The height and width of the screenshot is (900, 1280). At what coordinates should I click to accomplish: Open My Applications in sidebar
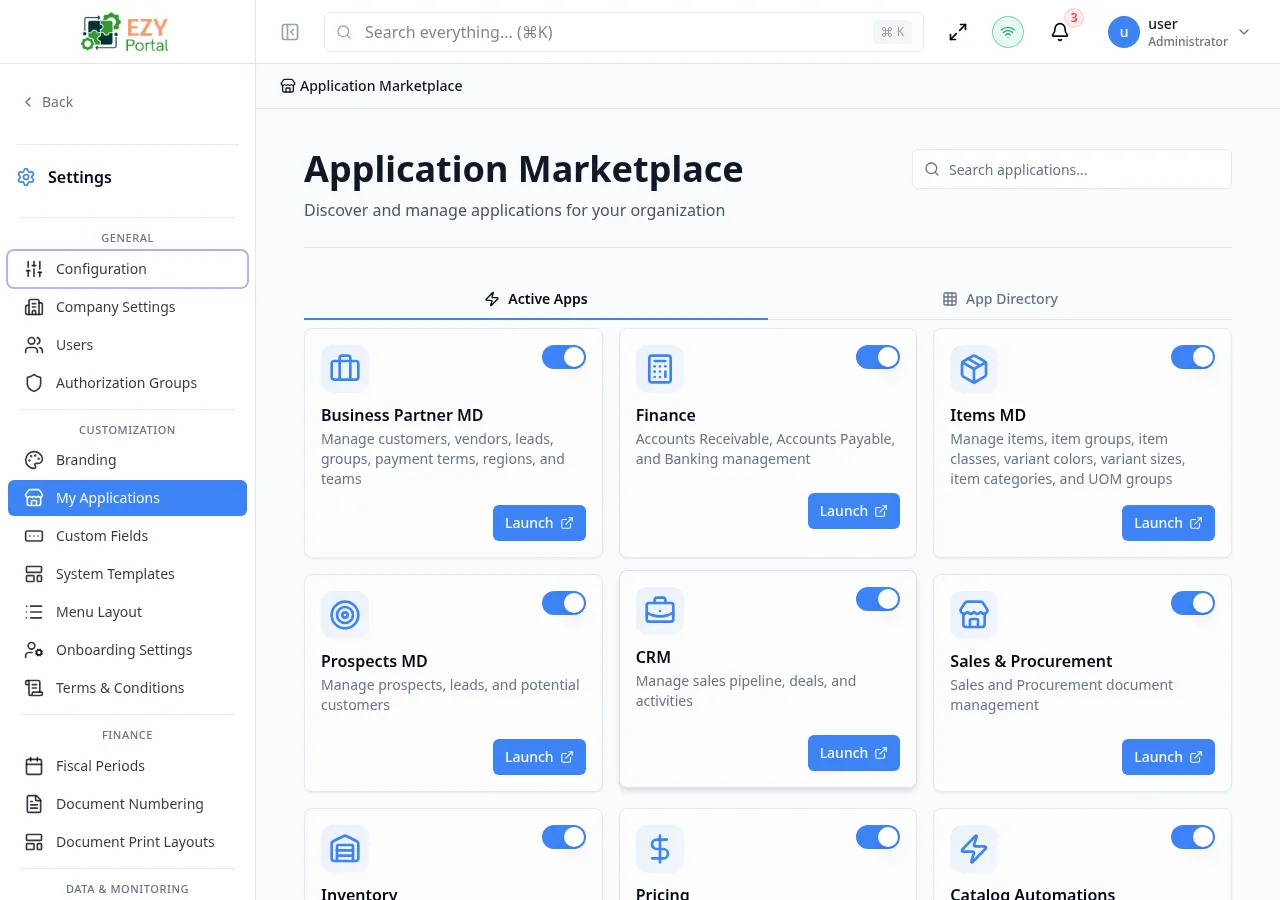(127, 498)
